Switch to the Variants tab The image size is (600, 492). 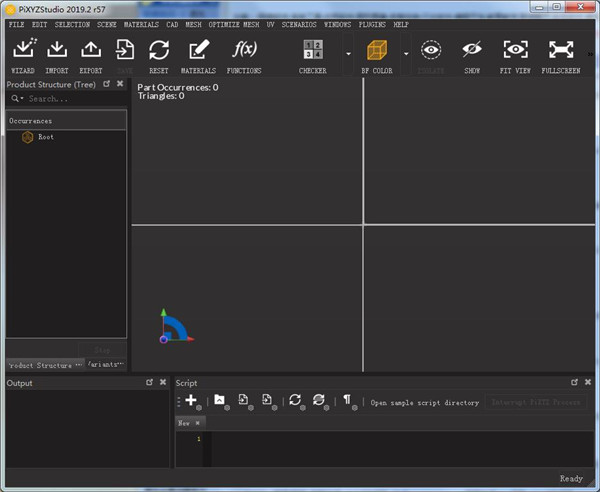pyautogui.click(x=104, y=365)
